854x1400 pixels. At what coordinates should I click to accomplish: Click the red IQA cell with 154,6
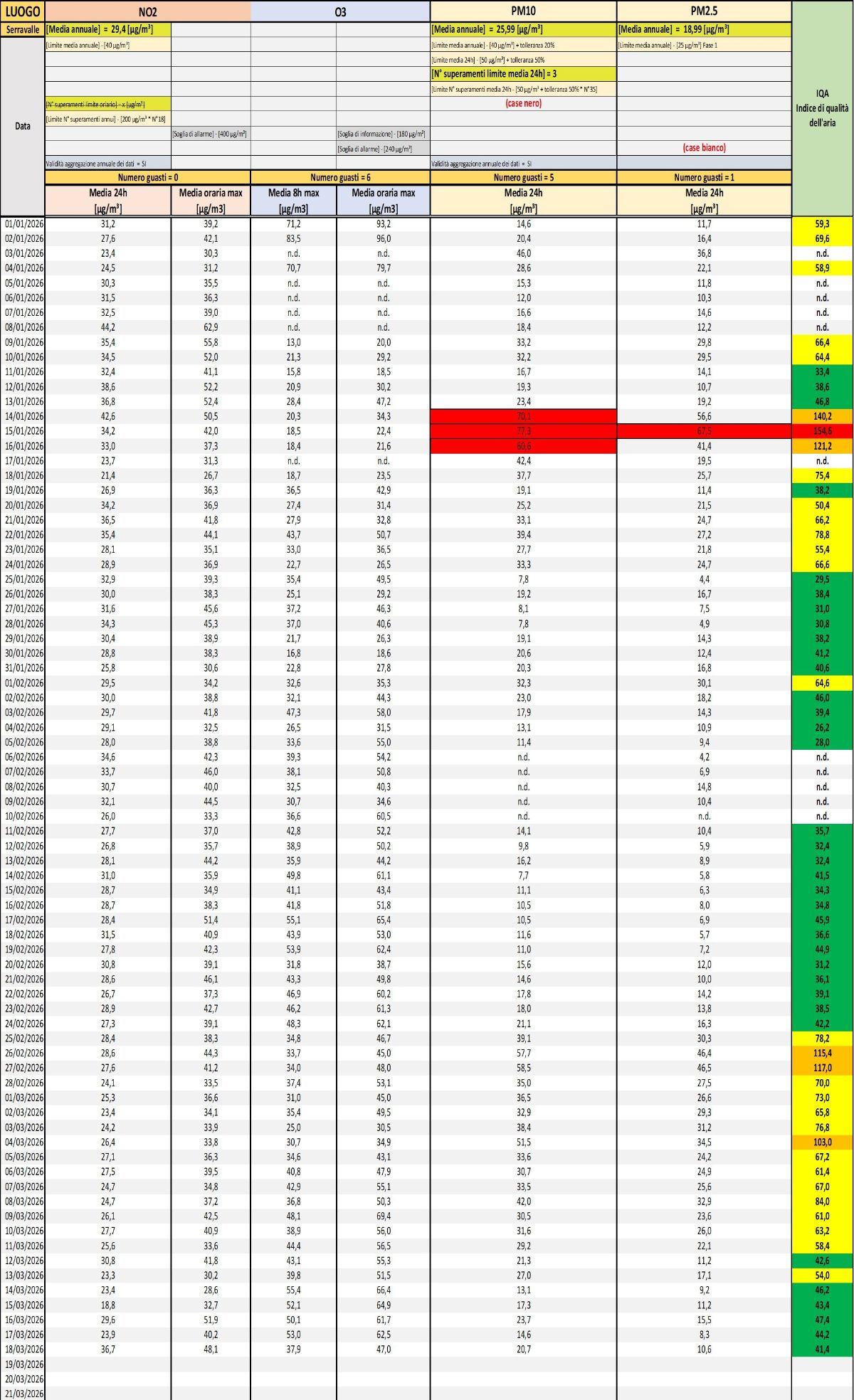click(822, 431)
